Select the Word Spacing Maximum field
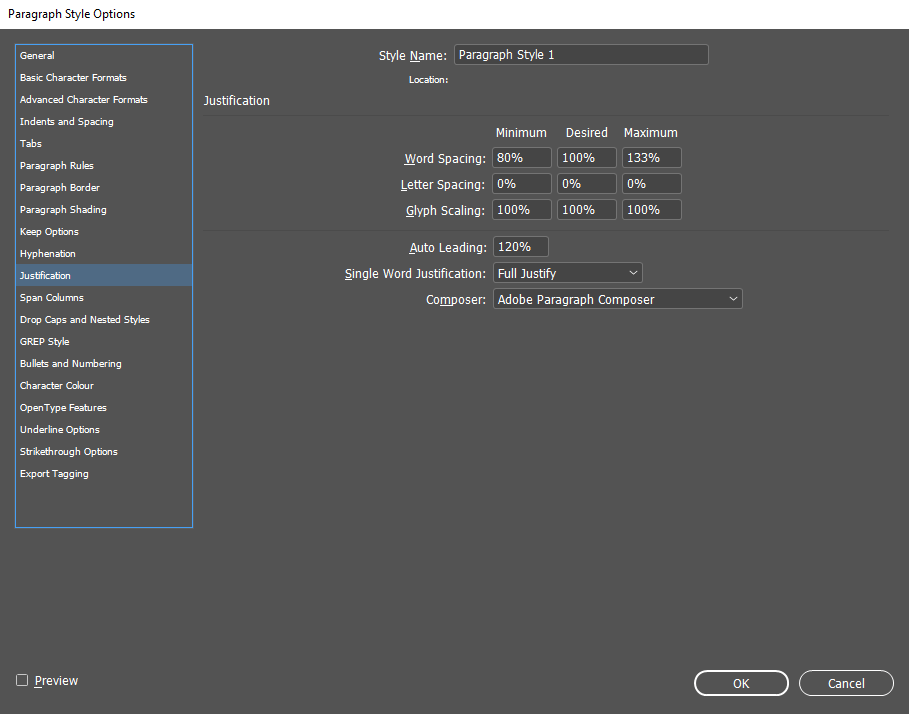The image size is (909, 714). pos(651,158)
